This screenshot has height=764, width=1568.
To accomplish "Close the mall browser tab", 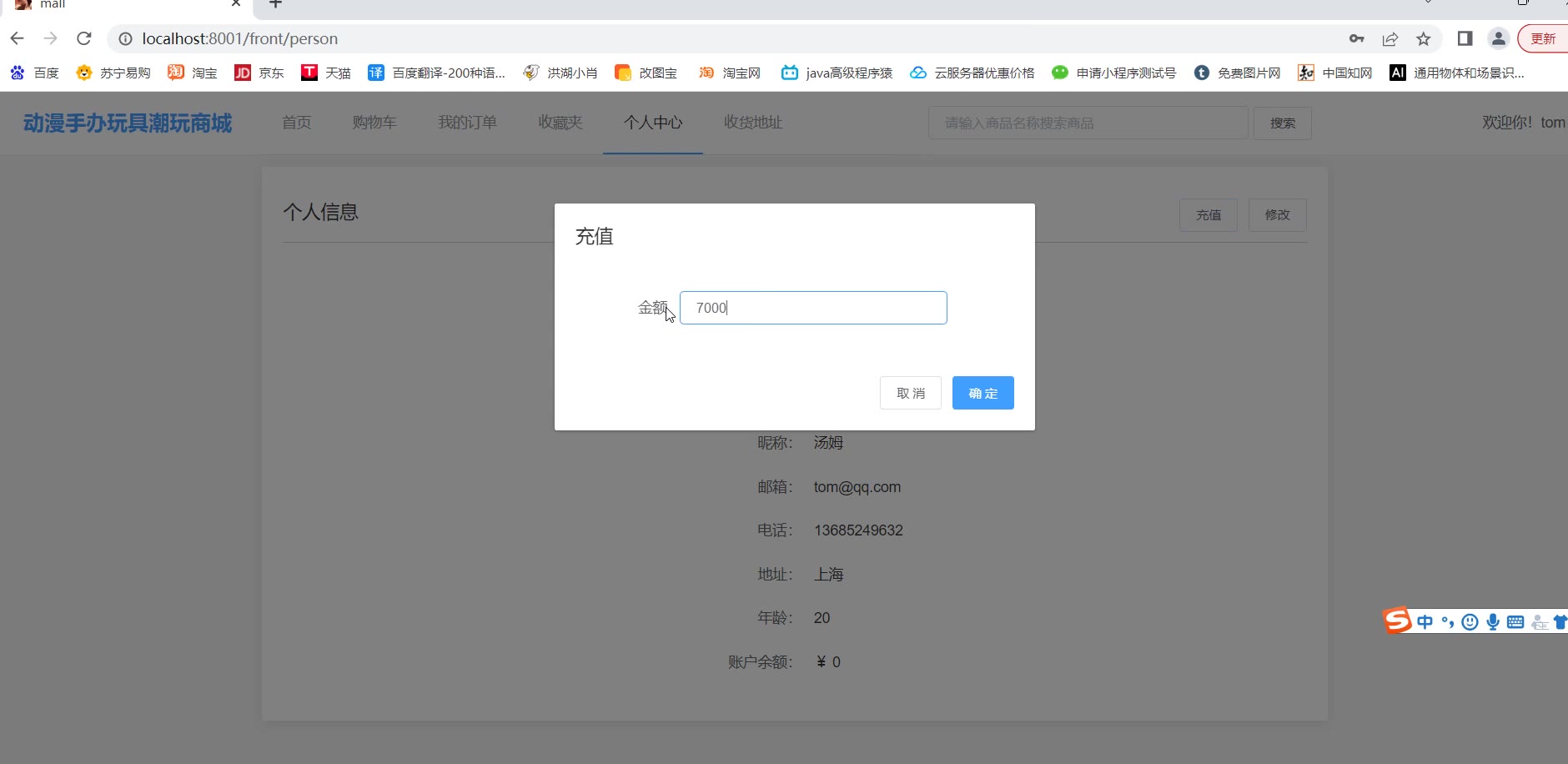I will click(x=236, y=3).
